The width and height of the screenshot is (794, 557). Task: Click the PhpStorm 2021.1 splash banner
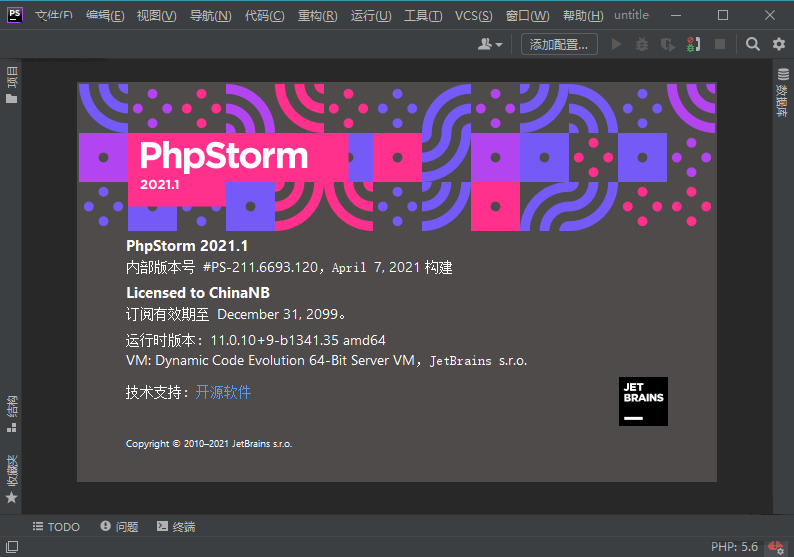[x=397, y=157]
